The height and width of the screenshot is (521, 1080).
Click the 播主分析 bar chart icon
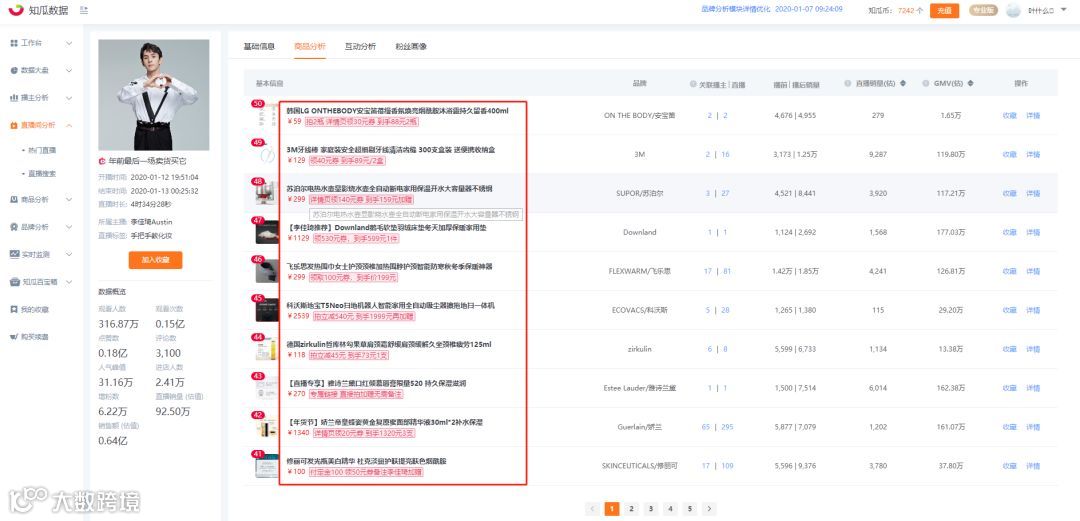[14, 98]
